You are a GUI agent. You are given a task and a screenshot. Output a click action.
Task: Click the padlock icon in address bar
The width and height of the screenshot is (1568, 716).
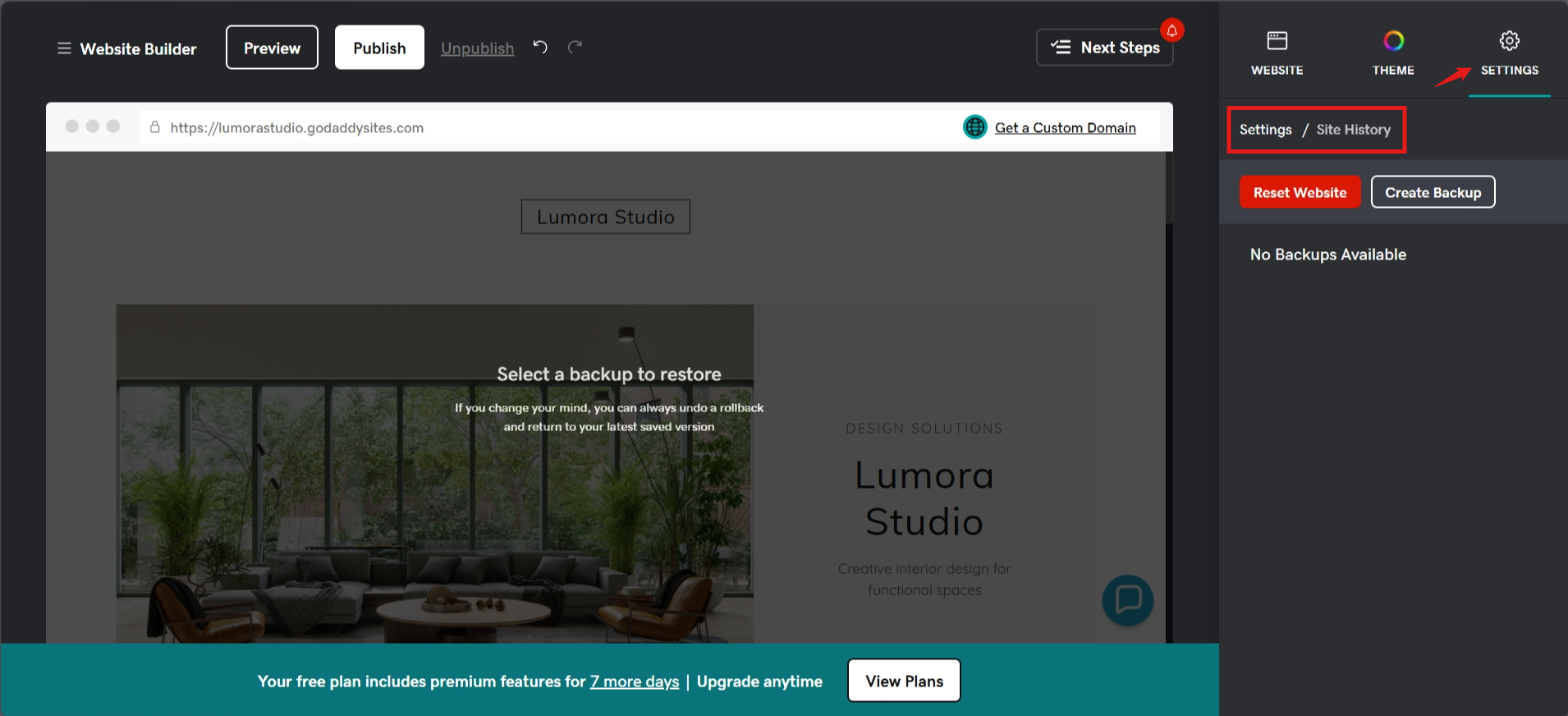[154, 127]
